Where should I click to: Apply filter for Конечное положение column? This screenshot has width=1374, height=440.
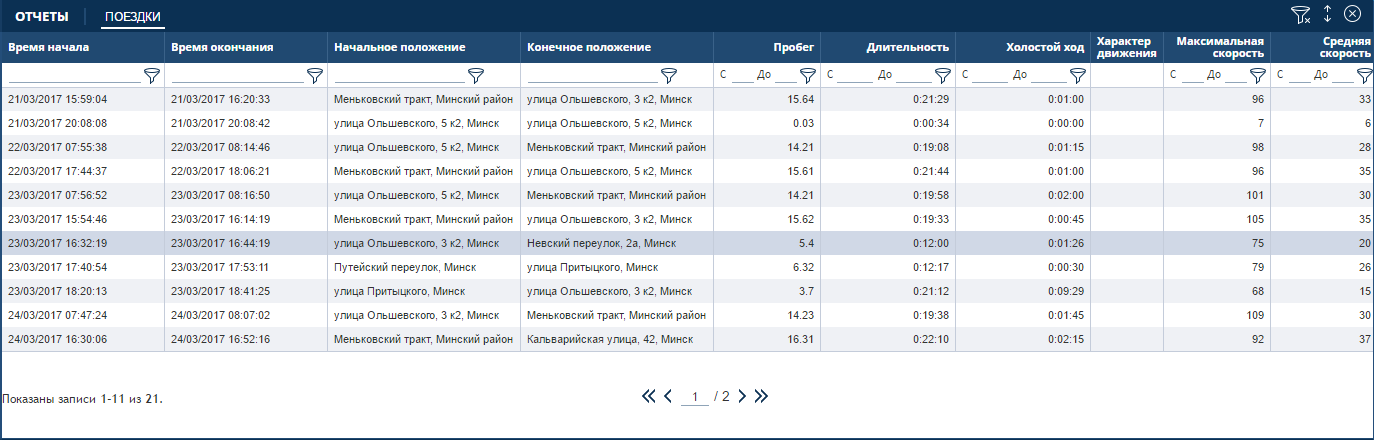click(669, 75)
